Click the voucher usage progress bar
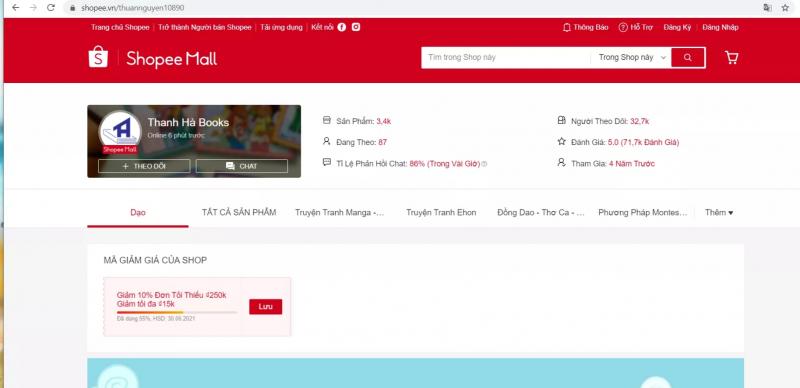This screenshot has height=388, width=800. 177,312
